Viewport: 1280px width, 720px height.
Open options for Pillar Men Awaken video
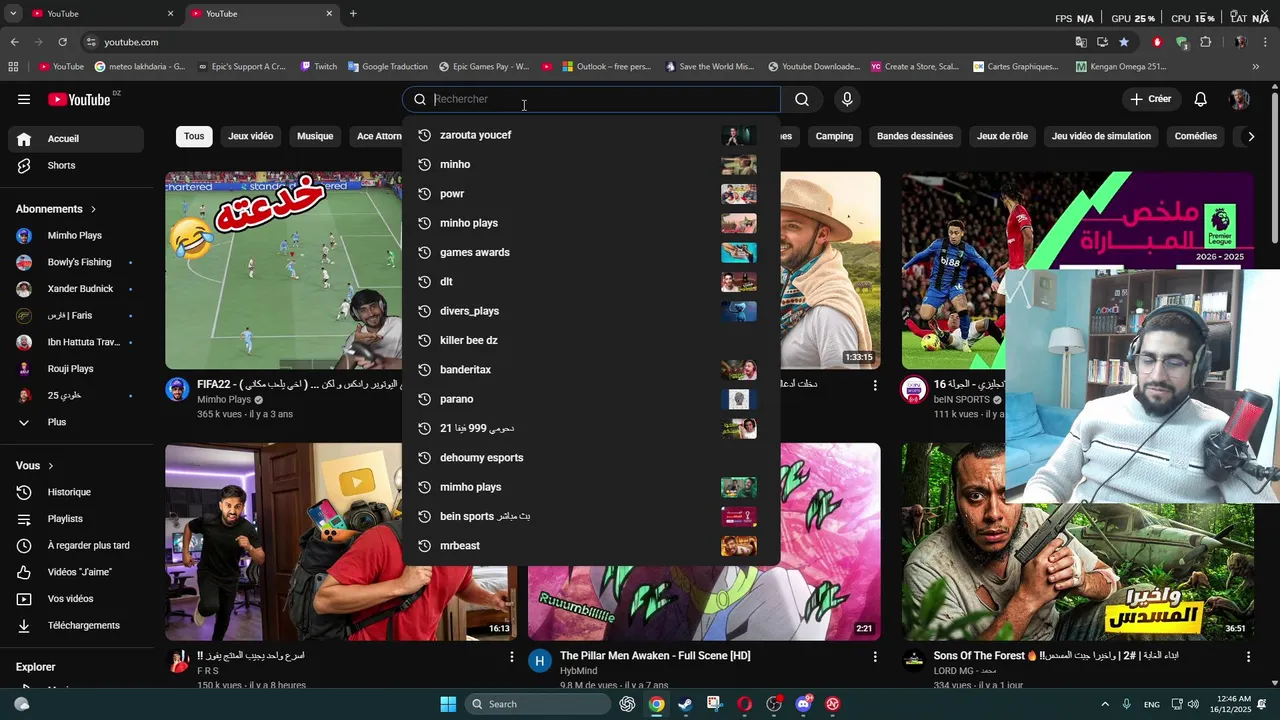875,657
